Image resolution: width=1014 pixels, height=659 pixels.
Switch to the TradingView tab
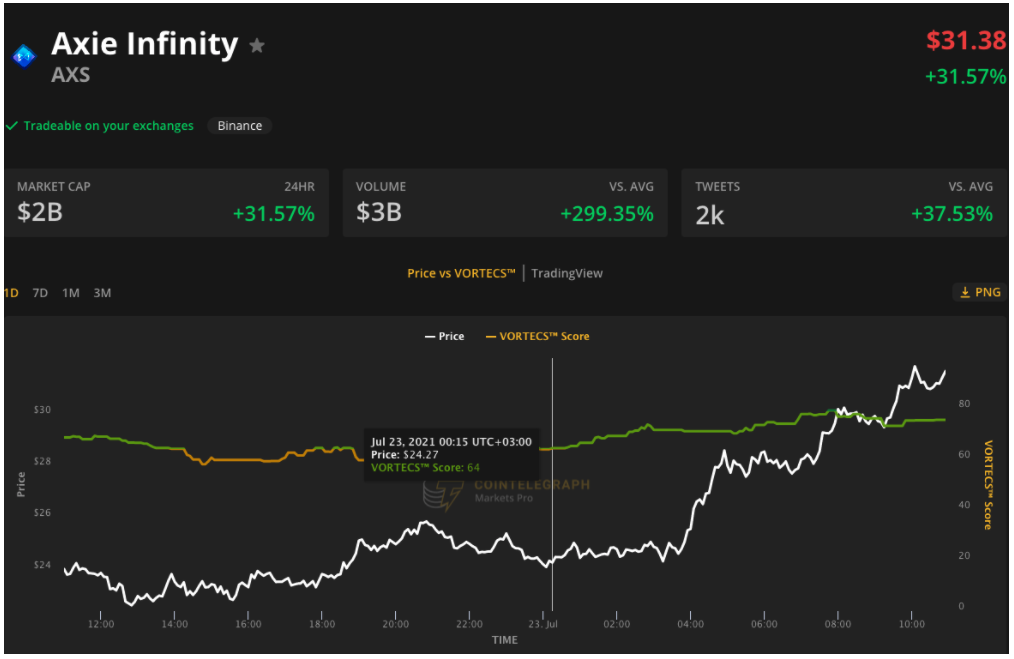click(x=567, y=273)
